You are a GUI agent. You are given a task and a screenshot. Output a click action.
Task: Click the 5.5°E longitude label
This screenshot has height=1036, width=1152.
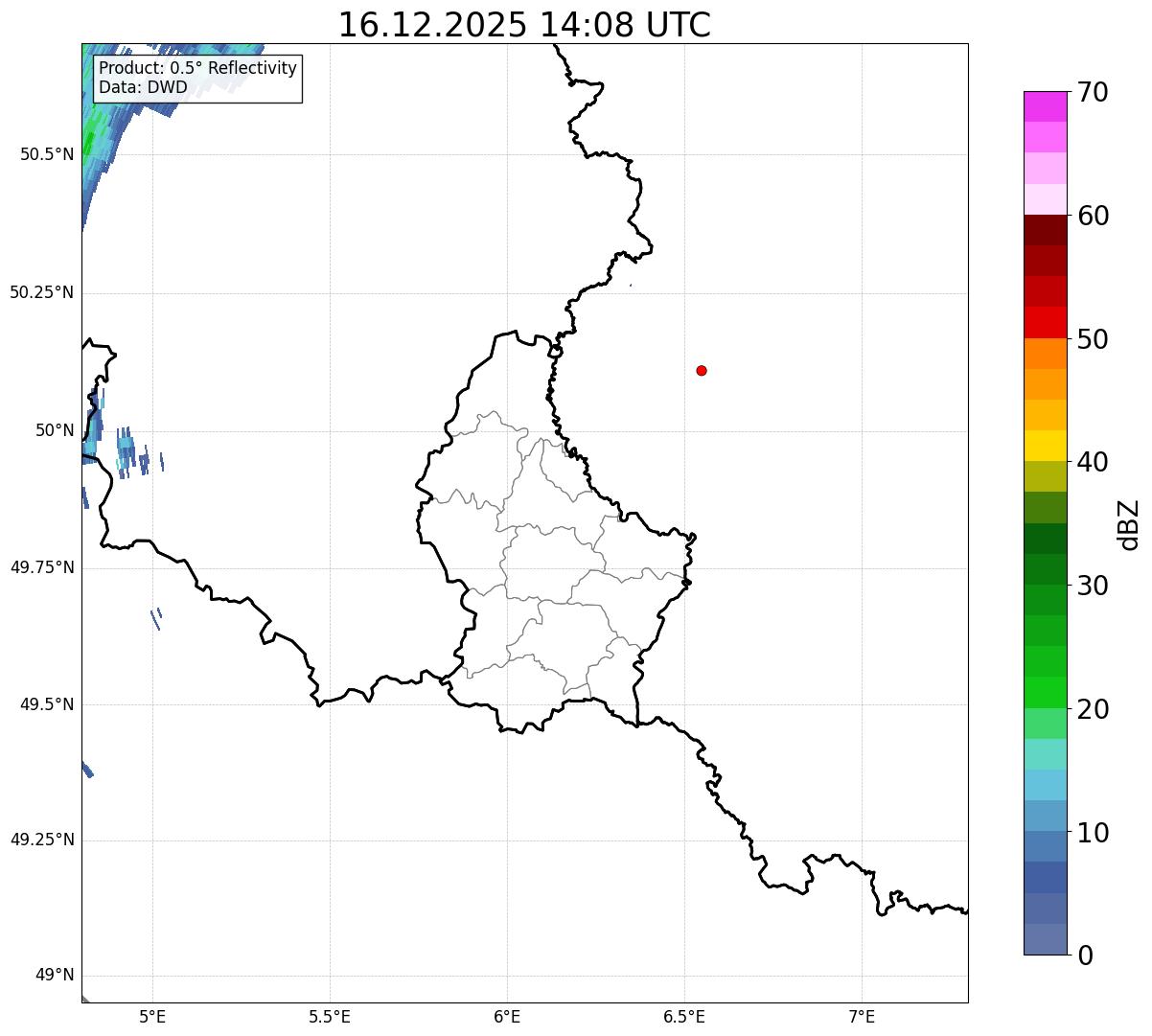click(330, 1017)
